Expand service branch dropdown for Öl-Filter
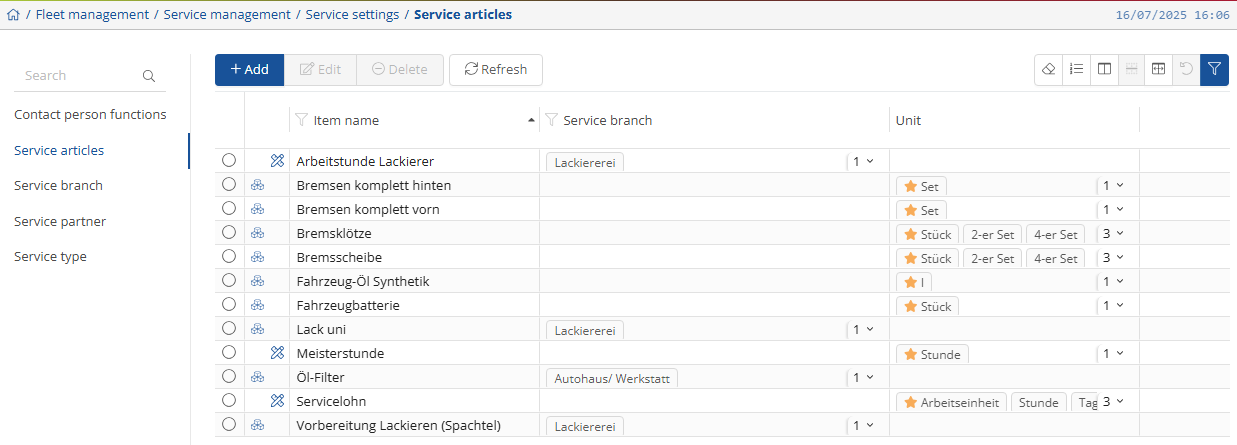The width and height of the screenshot is (1237, 445). click(x=863, y=377)
